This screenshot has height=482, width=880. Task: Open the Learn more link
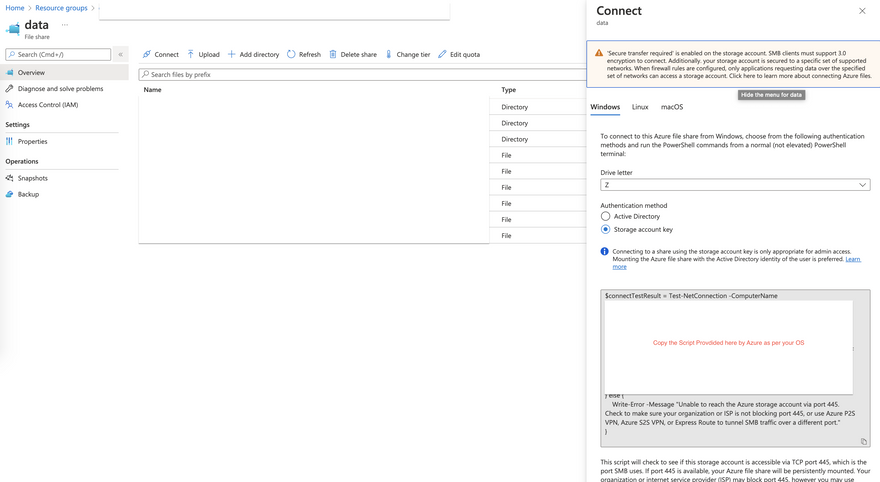click(619, 267)
